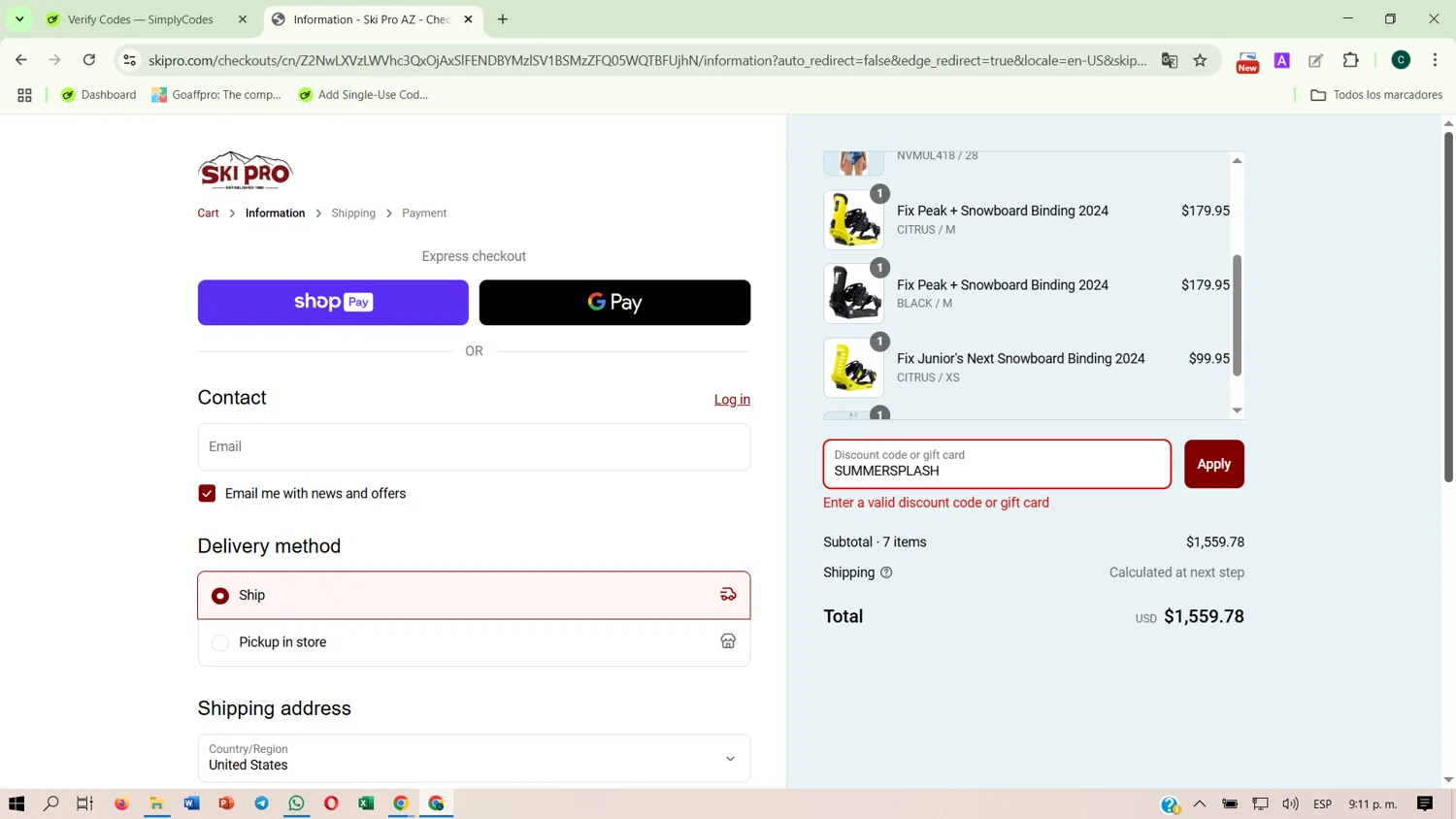
Task: Select the Information Ski Pro tab
Action: click(x=372, y=19)
